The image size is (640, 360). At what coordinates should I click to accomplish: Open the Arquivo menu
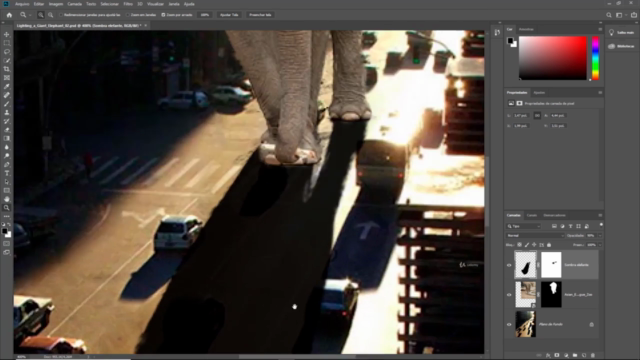[22, 4]
